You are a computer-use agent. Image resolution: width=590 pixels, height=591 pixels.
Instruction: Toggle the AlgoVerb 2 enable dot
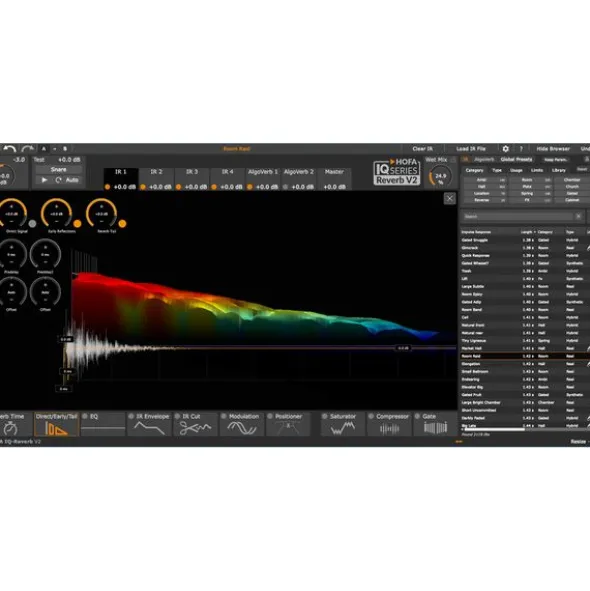285,187
